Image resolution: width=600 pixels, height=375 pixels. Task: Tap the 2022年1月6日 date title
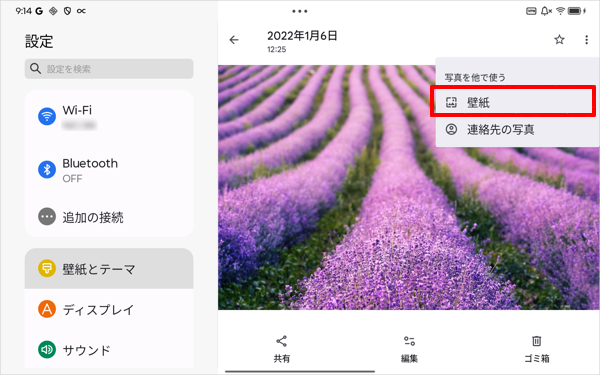pos(302,36)
